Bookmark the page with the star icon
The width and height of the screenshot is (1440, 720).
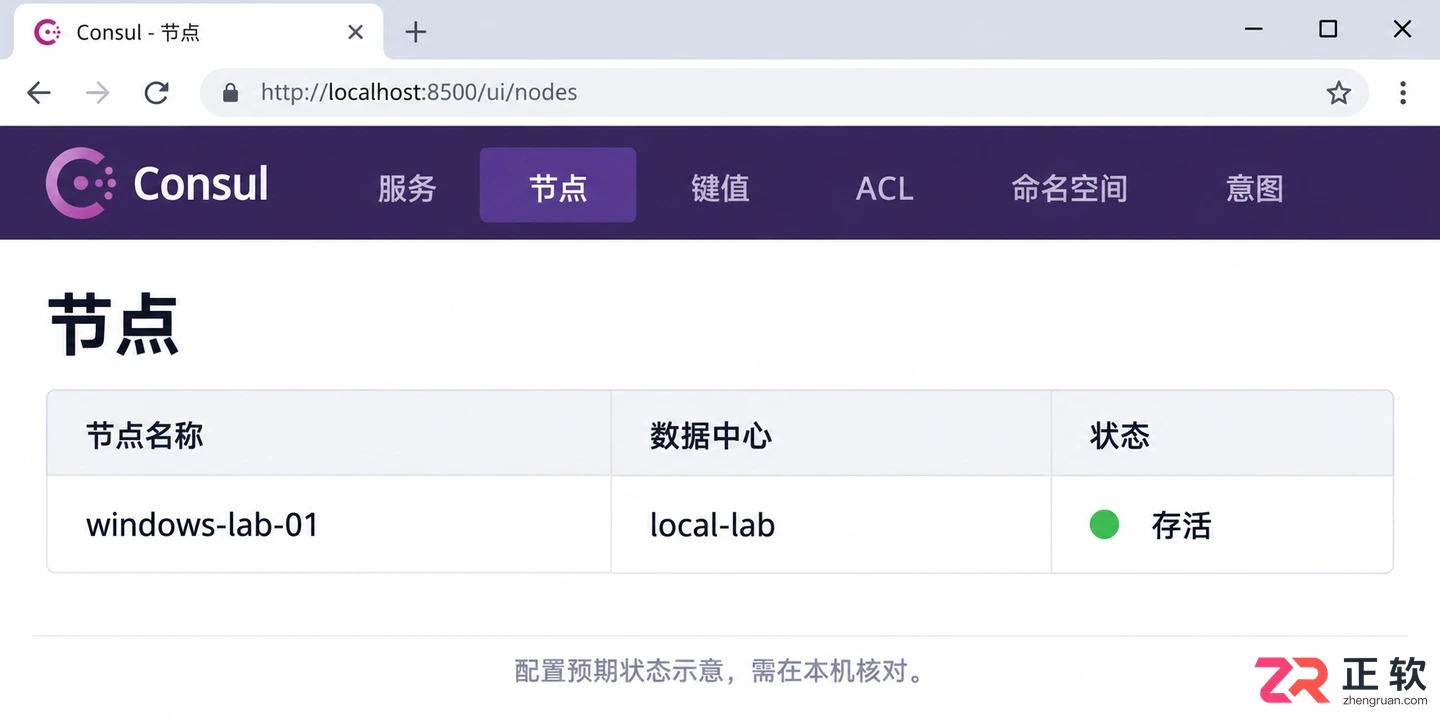[1338, 93]
